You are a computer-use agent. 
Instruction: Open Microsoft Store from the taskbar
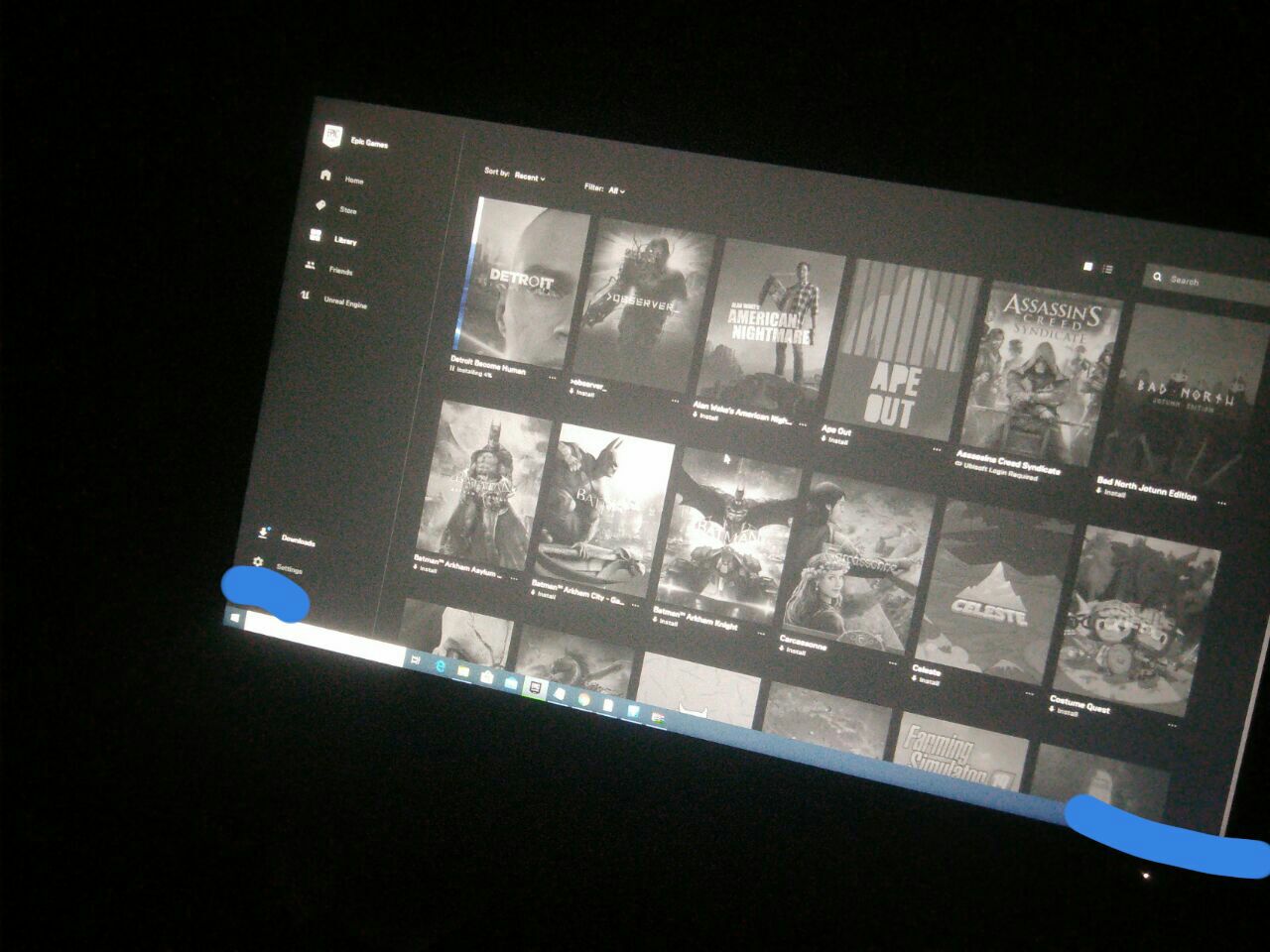(x=487, y=677)
